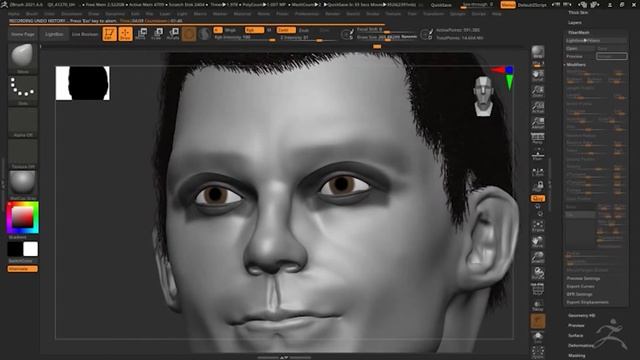Click the Export Curves button
The image size is (640, 360).
[x=581, y=287]
